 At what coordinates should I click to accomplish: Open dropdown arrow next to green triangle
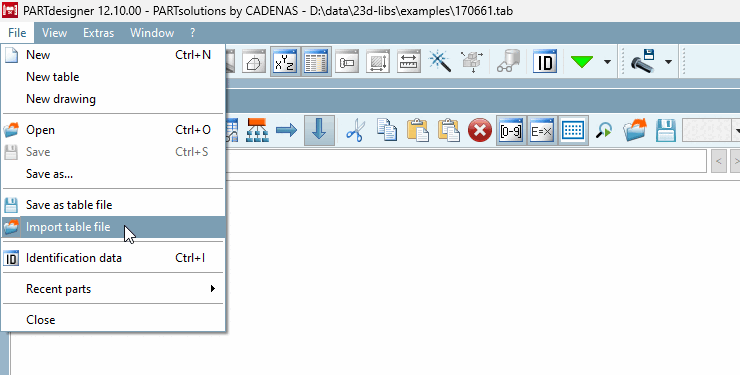tap(607, 62)
